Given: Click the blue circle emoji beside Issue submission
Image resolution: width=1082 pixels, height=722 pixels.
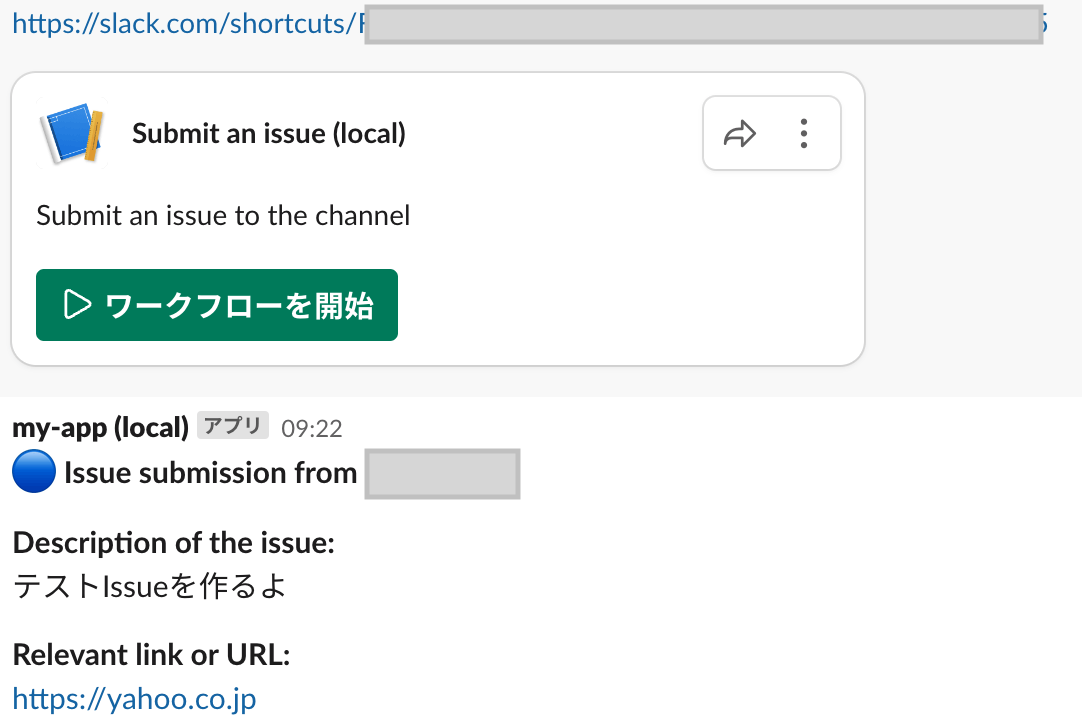Looking at the screenshot, I should click(33, 472).
